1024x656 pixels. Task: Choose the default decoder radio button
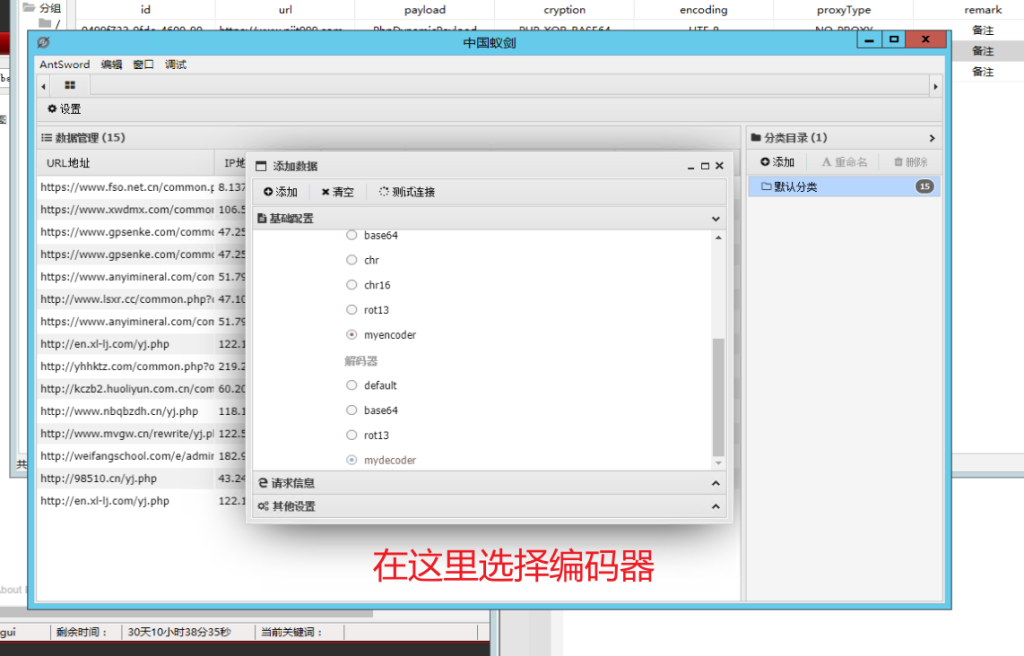[x=351, y=385]
